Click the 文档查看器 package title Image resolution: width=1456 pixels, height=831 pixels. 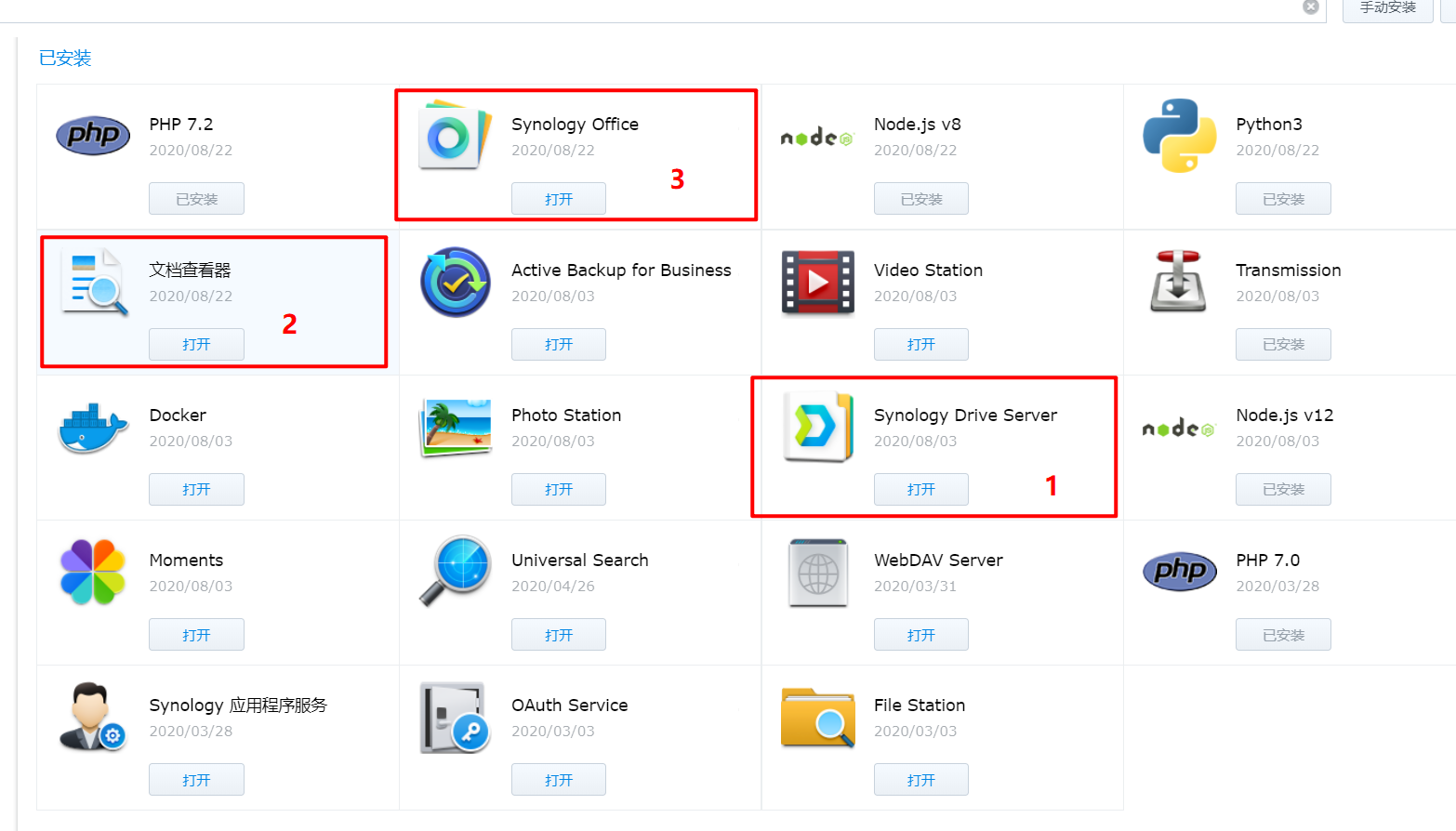pyautogui.click(x=190, y=270)
